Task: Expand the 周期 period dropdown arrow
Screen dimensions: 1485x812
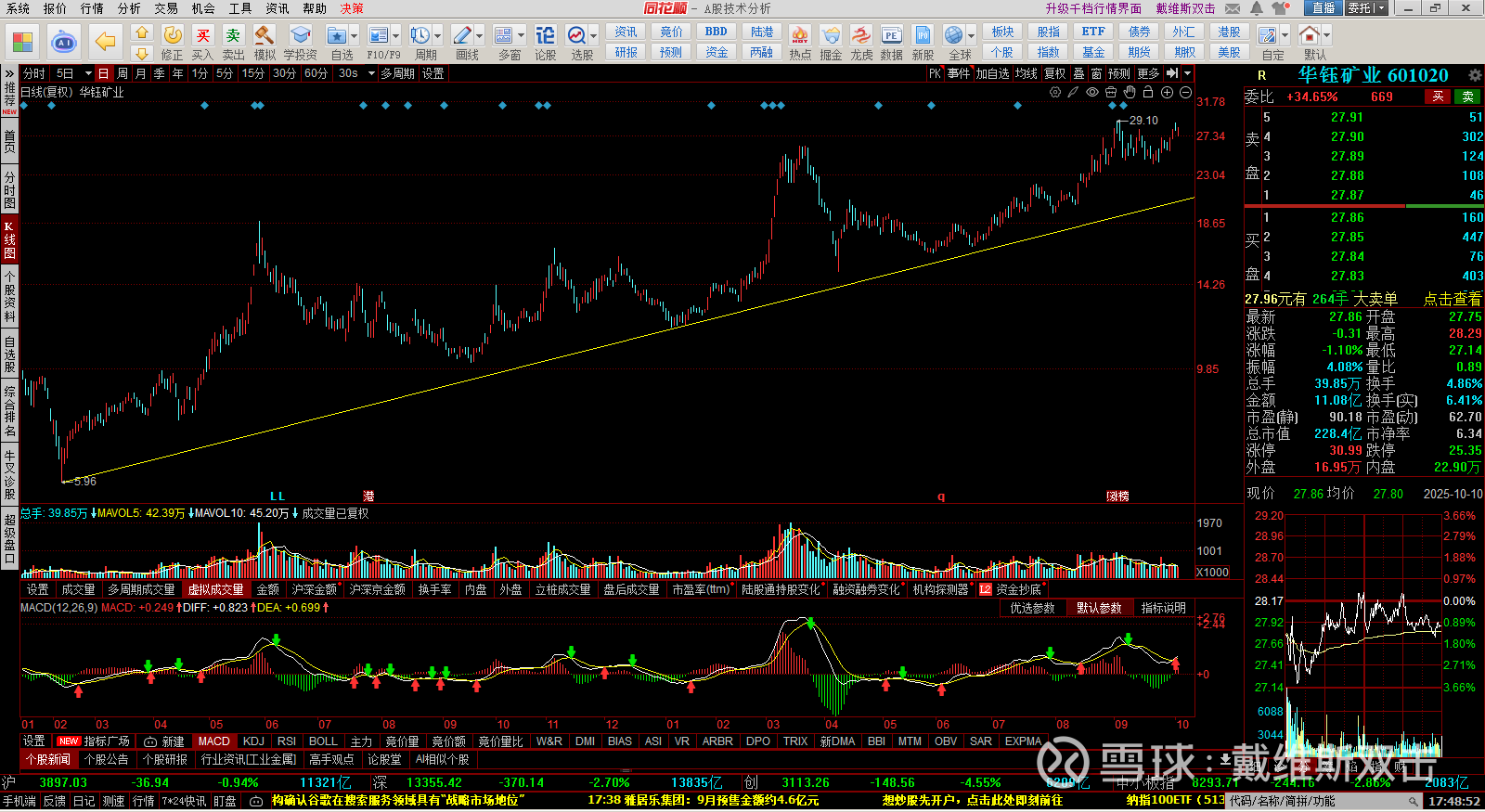Action: [437, 36]
